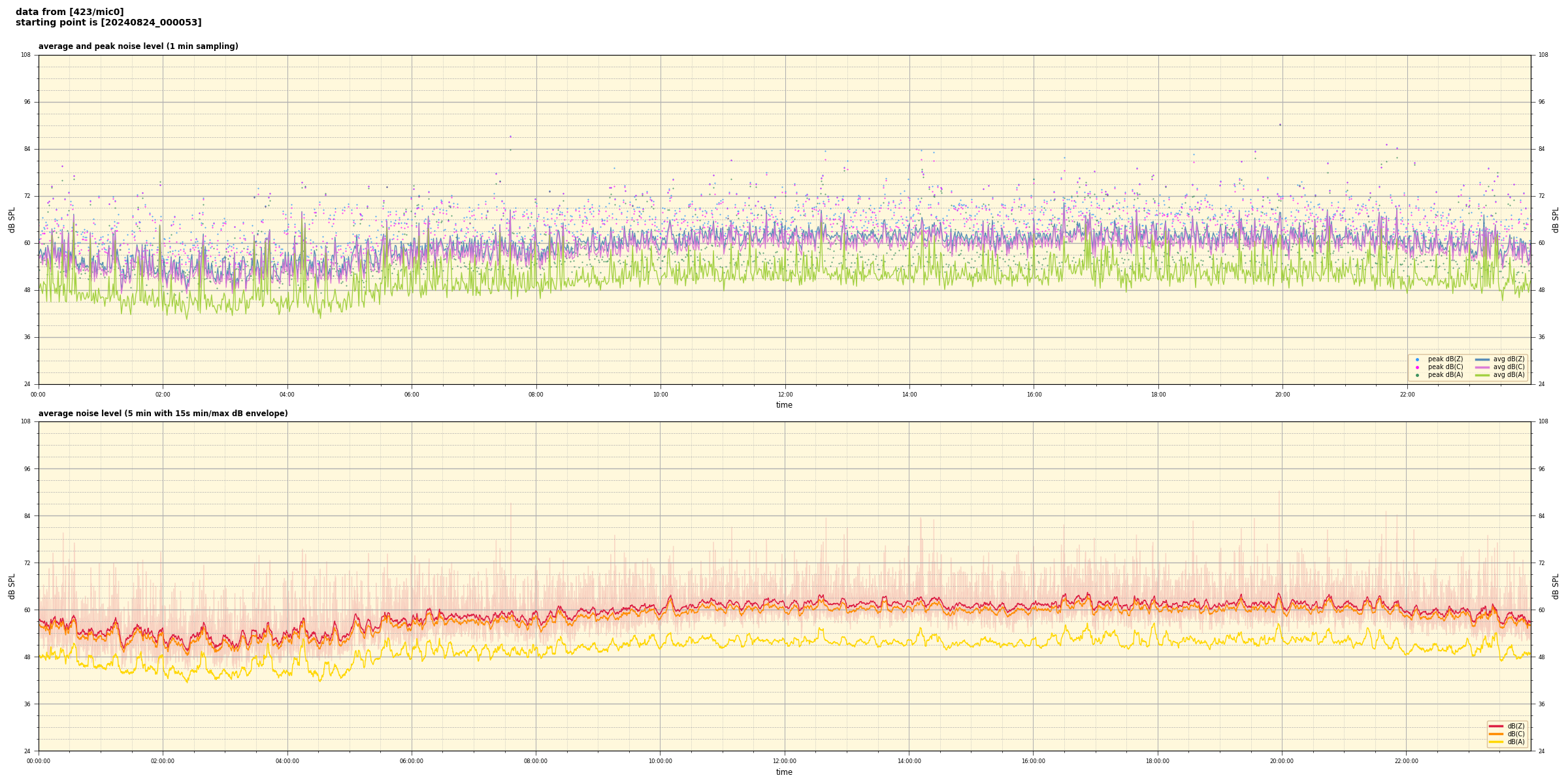Click upper chart 'time' x-axis label
Viewport: 1568px width, 784px height.
tap(784, 405)
